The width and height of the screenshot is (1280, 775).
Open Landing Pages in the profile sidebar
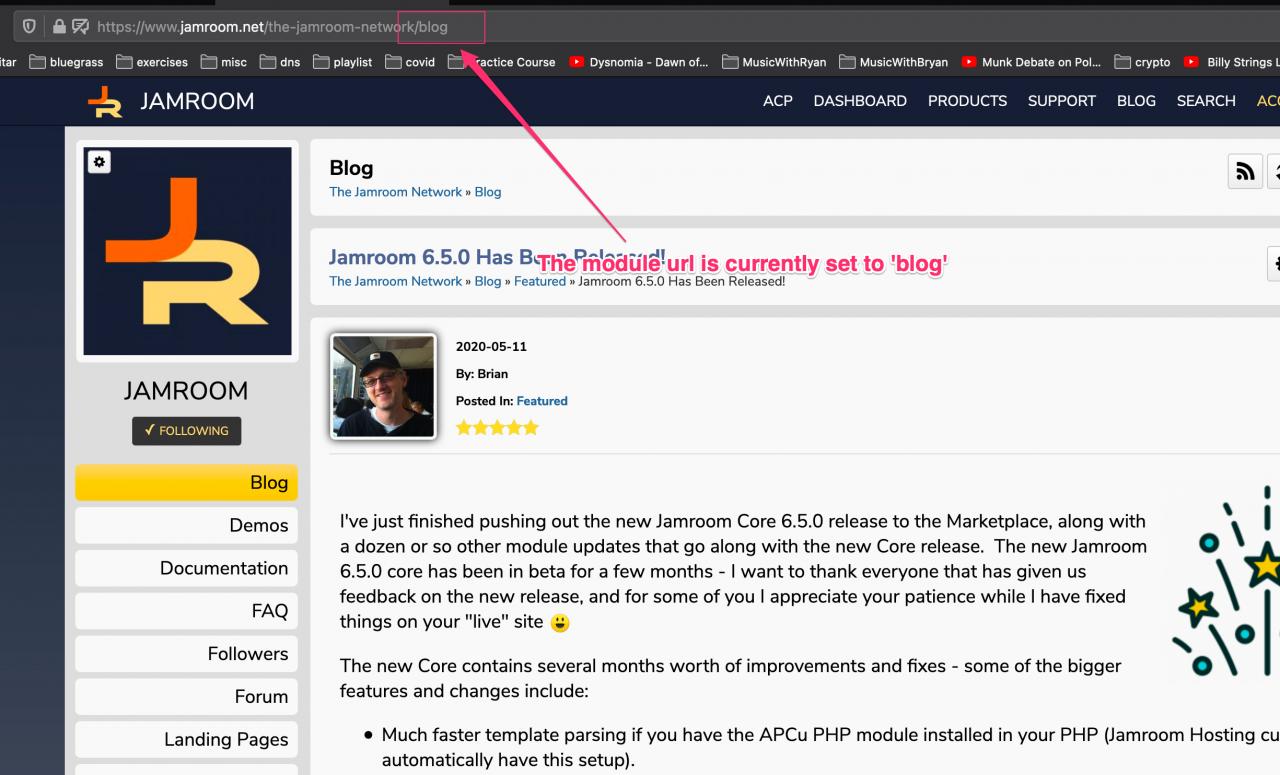186,740
